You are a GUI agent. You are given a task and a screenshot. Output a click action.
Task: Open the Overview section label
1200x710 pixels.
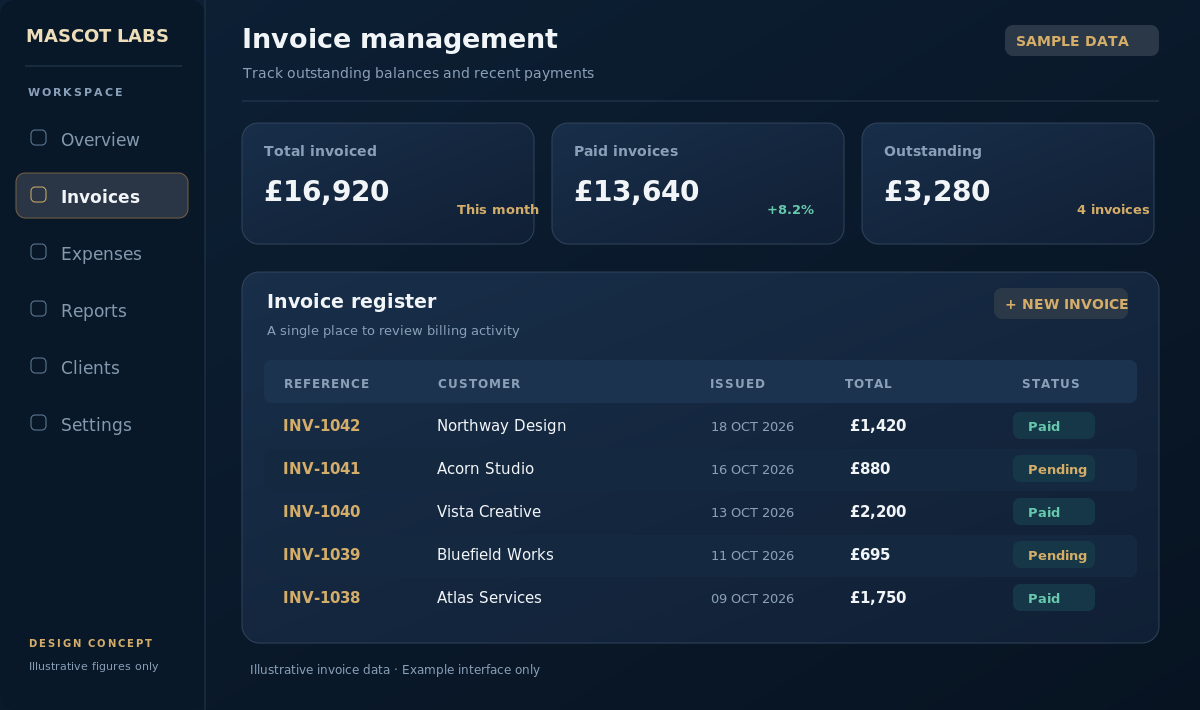100,140
